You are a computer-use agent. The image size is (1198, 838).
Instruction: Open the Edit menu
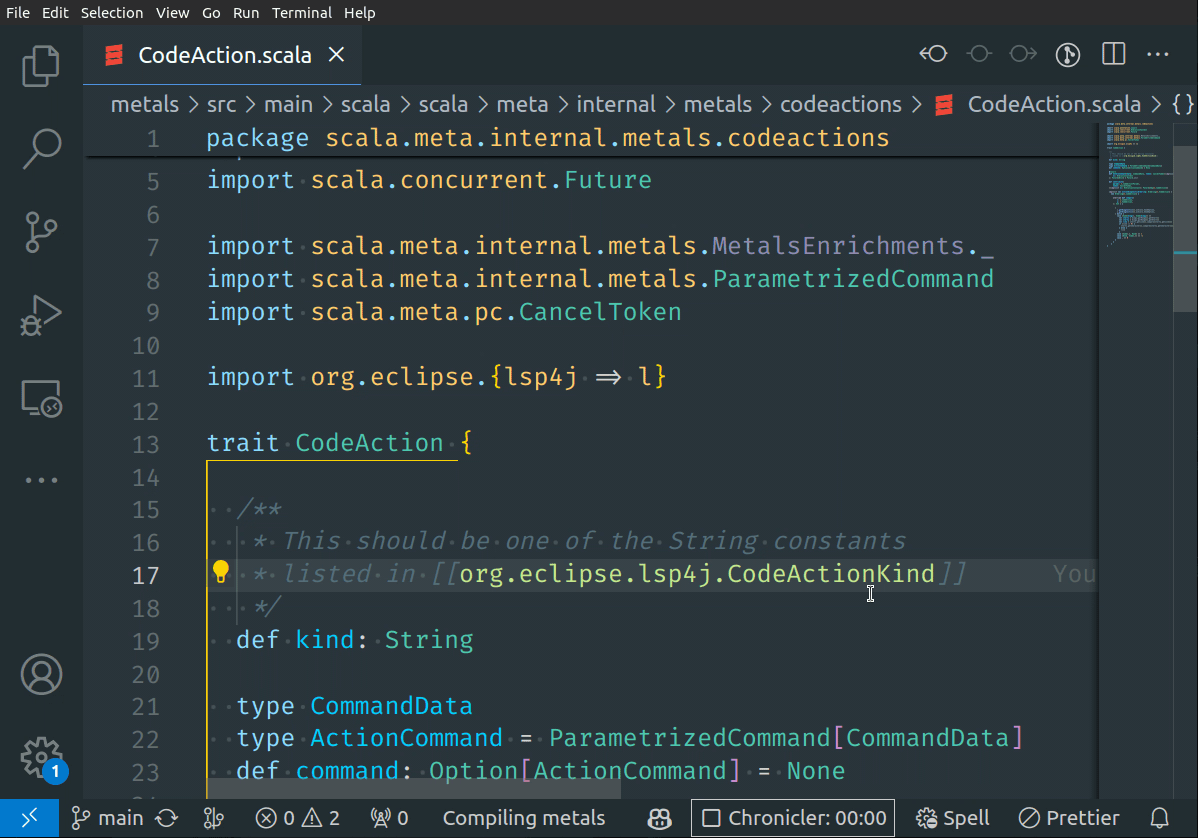[55, 13]
